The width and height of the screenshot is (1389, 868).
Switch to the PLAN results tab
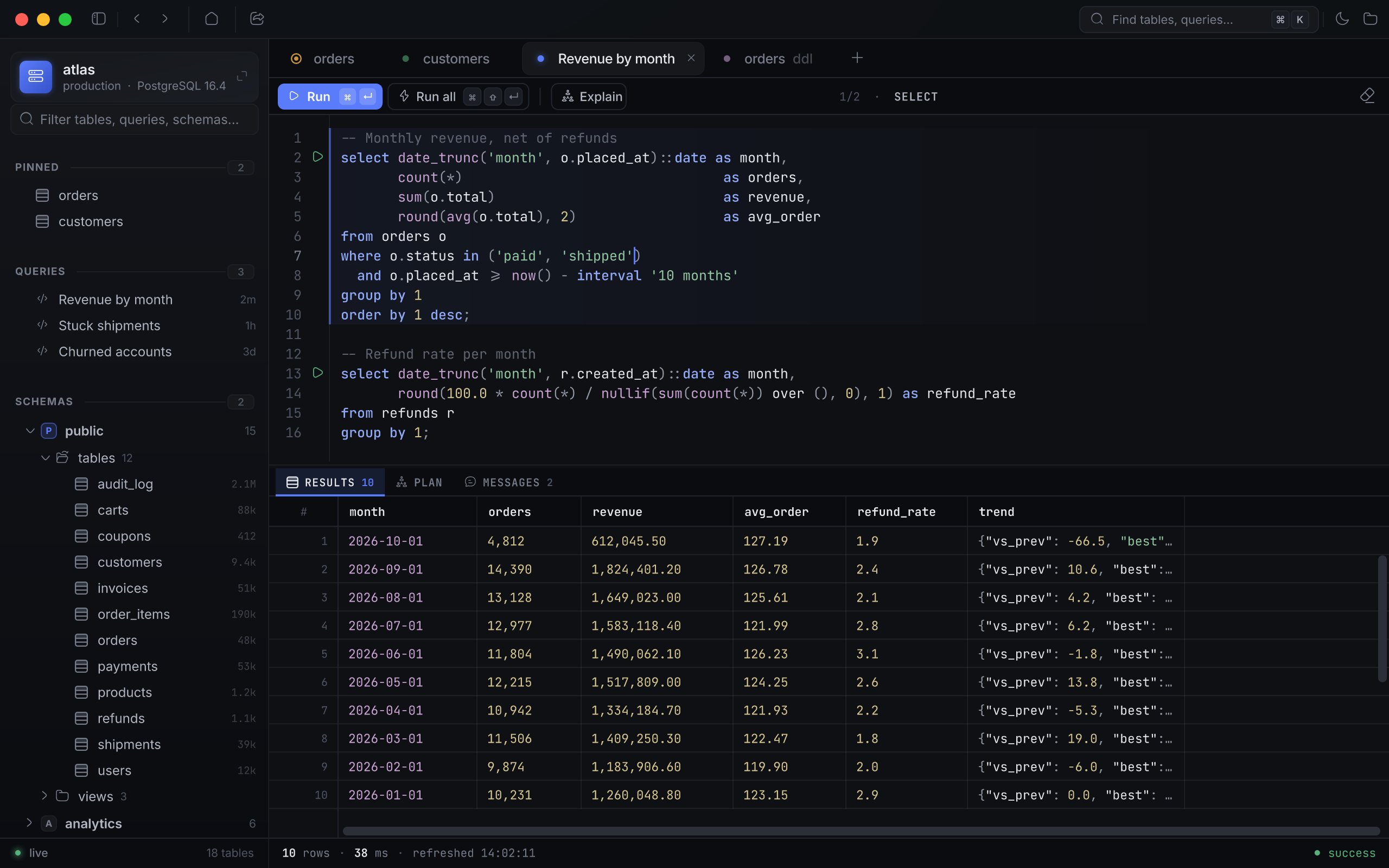419,482
